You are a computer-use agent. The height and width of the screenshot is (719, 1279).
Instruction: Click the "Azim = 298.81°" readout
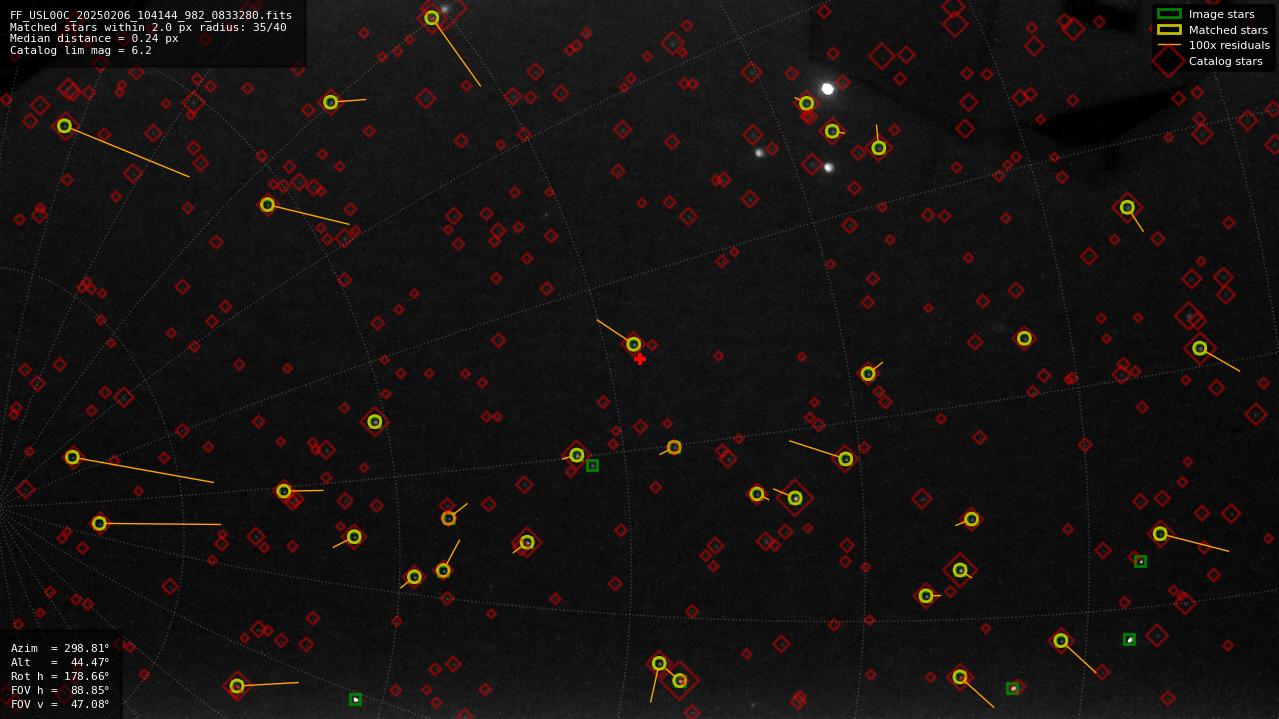(60, 648)
